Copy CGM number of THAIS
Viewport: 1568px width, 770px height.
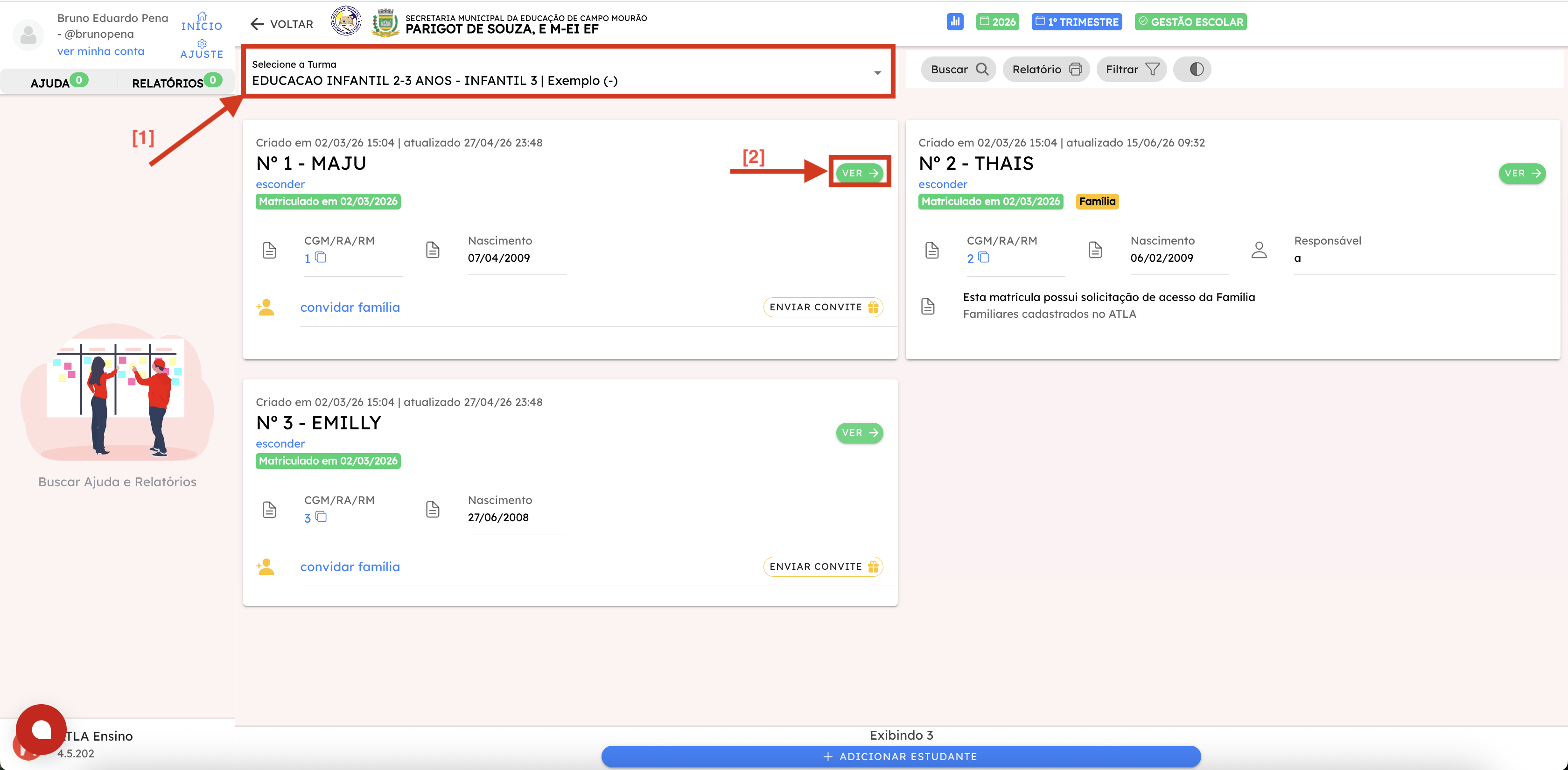tap(984, 258)
